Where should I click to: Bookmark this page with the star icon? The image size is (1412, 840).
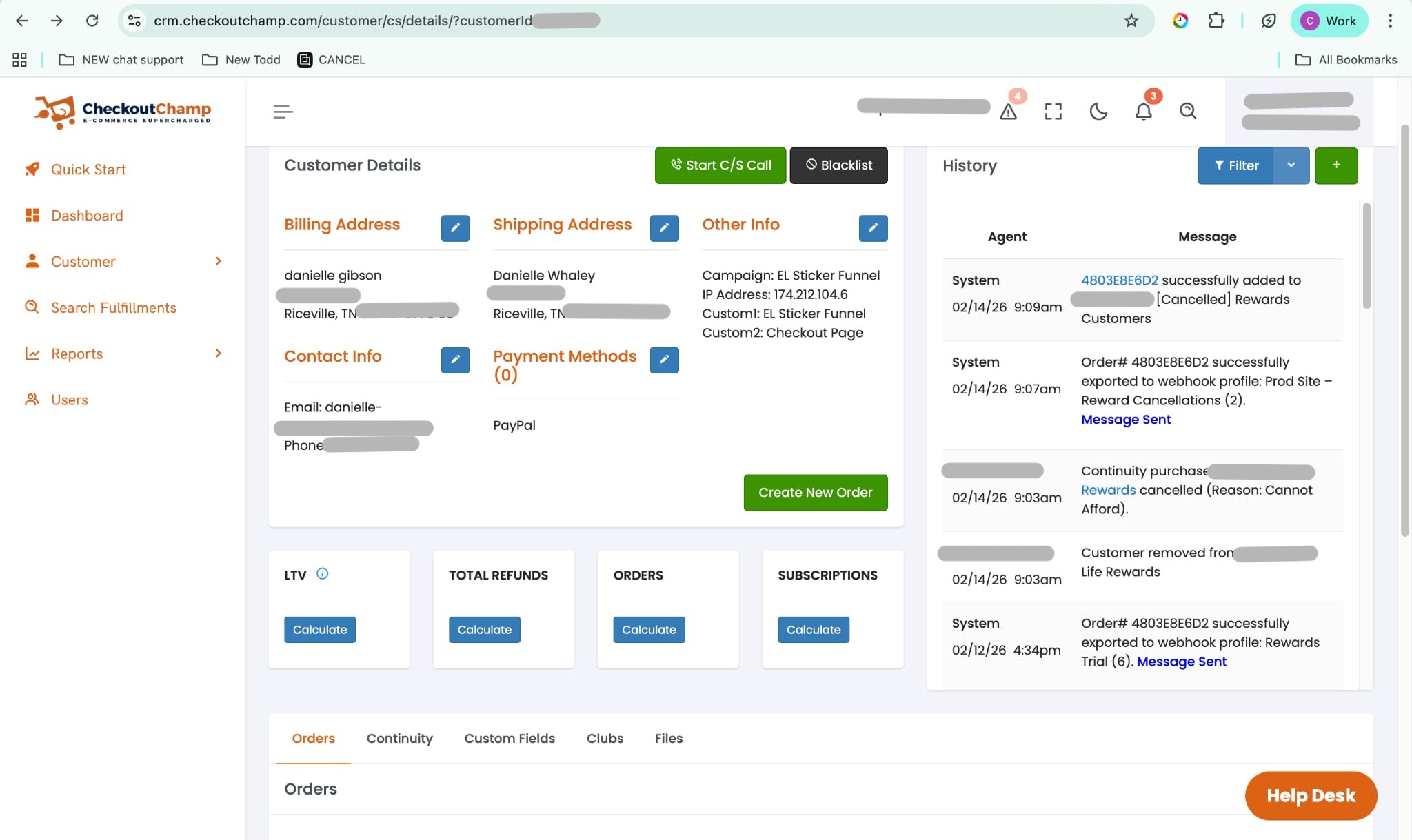tap(1131, 21)
